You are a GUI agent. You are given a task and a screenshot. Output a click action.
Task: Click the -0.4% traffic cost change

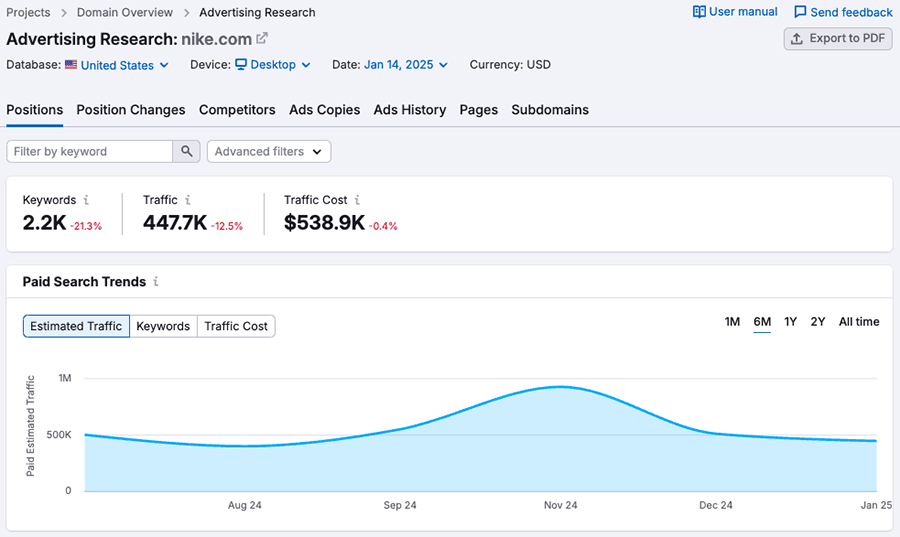pyautogui.click(x=383, y=226)
